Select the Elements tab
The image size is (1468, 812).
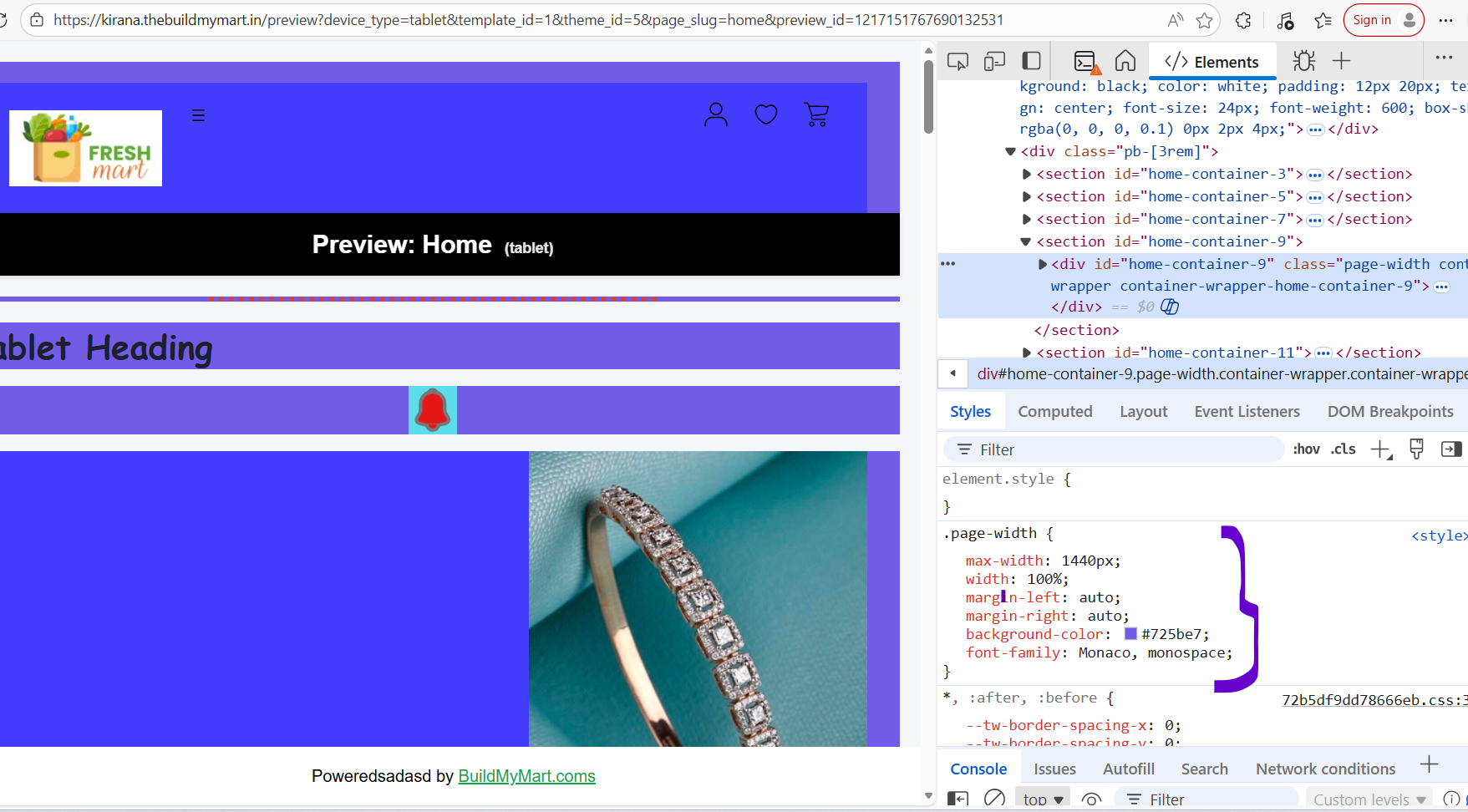tap(1212, 62)
